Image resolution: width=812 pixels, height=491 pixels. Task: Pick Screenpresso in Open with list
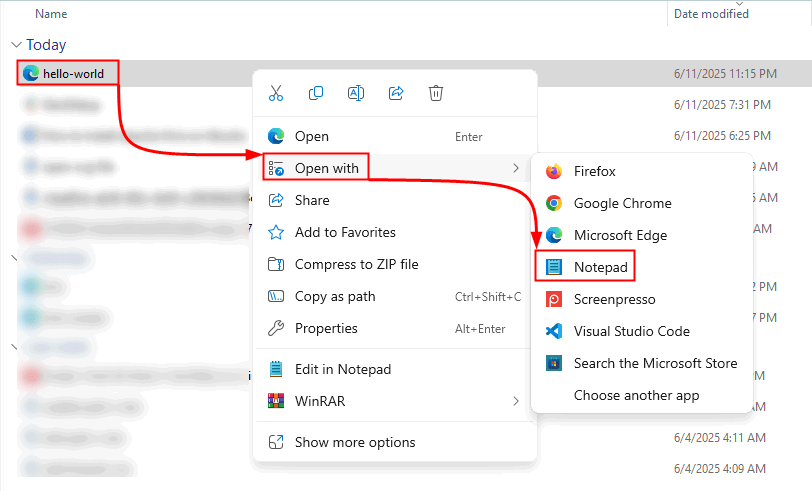(x=614, y=299)
